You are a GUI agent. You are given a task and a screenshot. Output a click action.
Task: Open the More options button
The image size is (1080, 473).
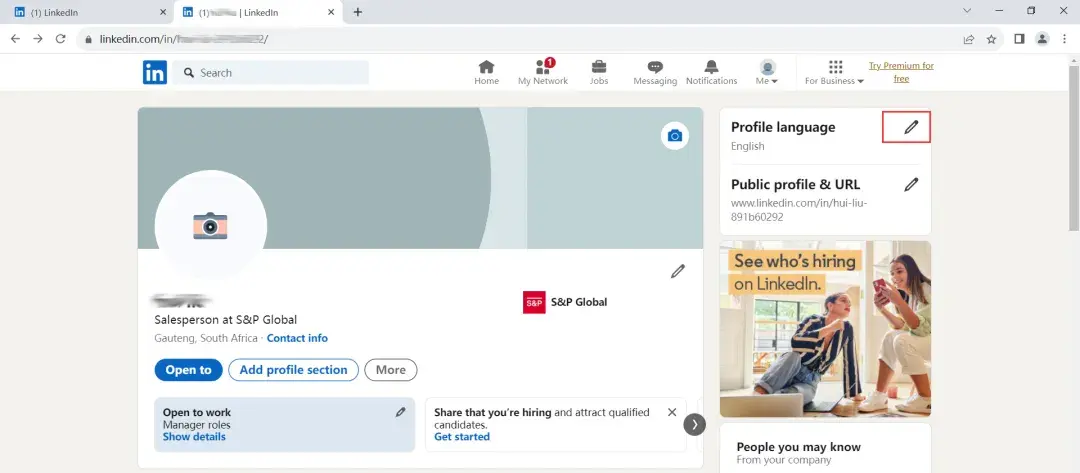pyautogui.click(x=390, y=370)
